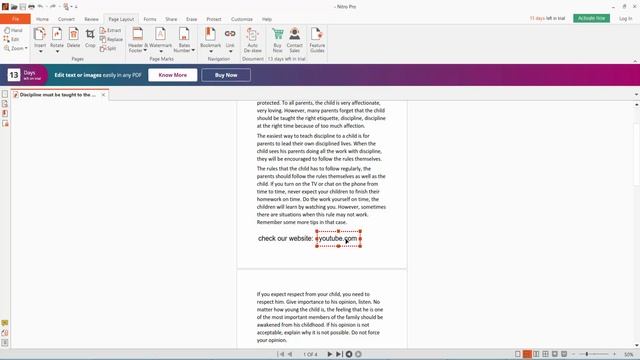
Task: Click the Watermark icon
Action: click(x=160, y=34)
